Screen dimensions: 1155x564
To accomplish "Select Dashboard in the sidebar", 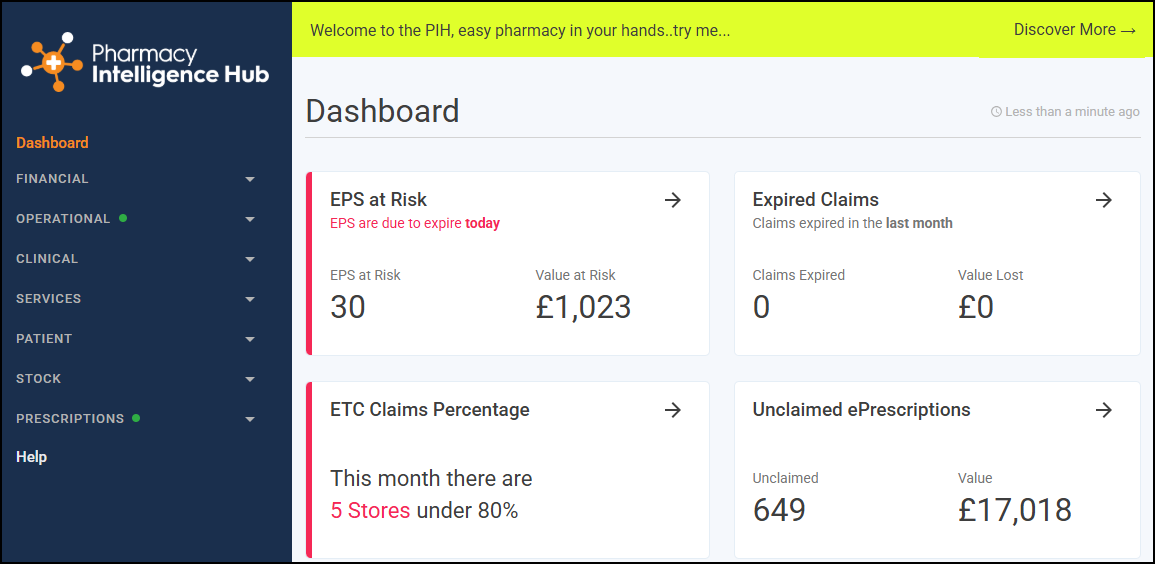I will [x=52, y=143].
